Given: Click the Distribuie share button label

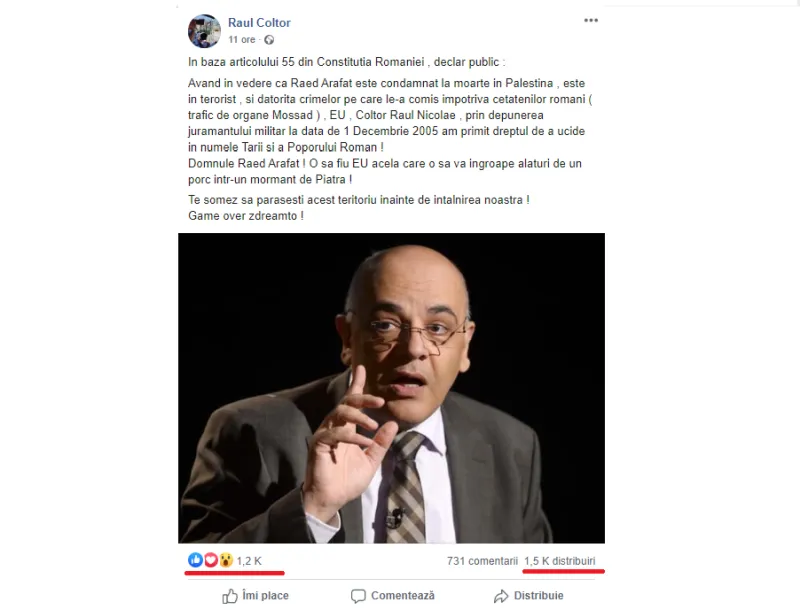Looking at the screenshot, I should (538, 596).
